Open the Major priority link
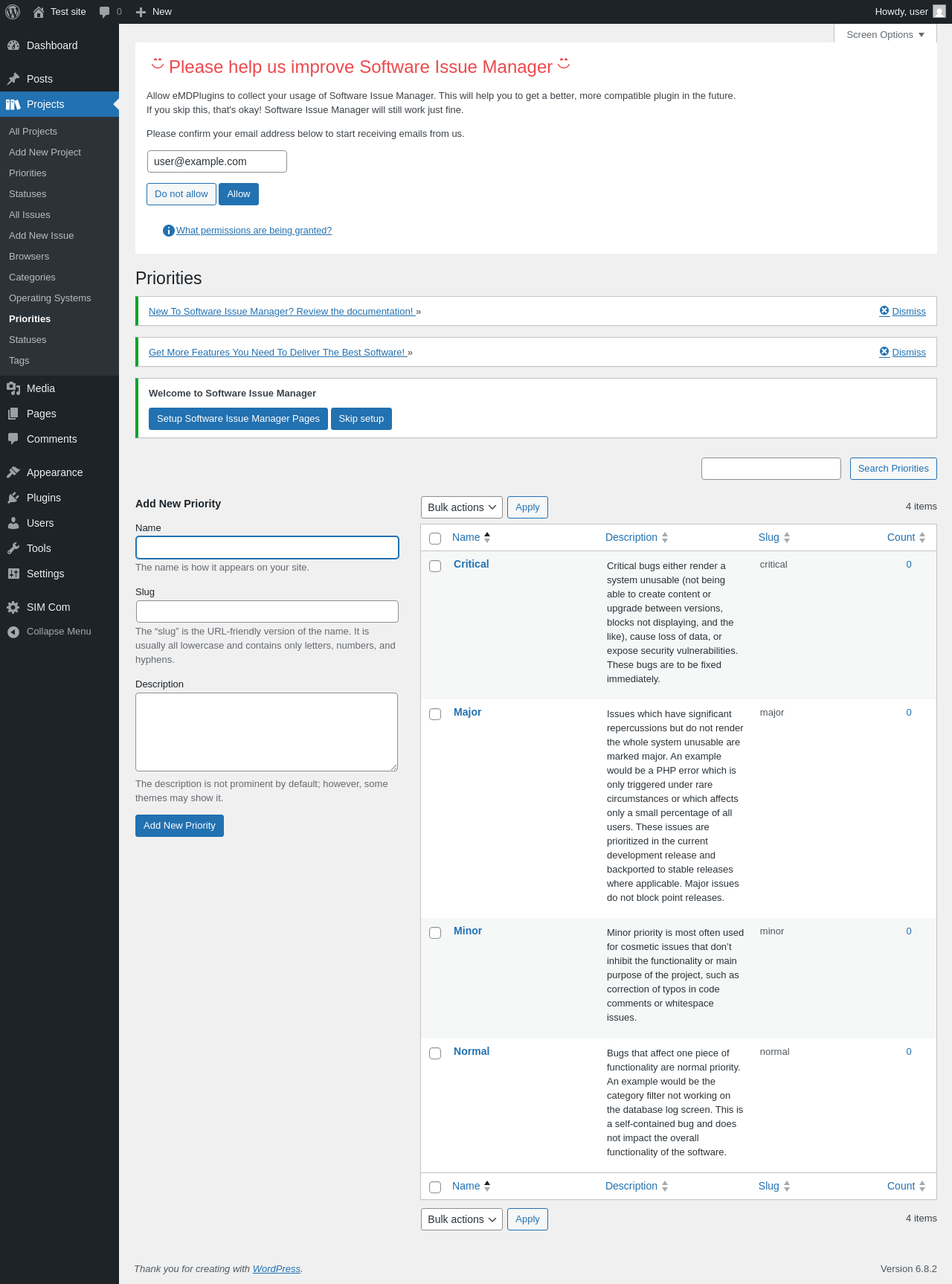The height and width of the screenshot is (1284, 952). [x=467, y=712]
